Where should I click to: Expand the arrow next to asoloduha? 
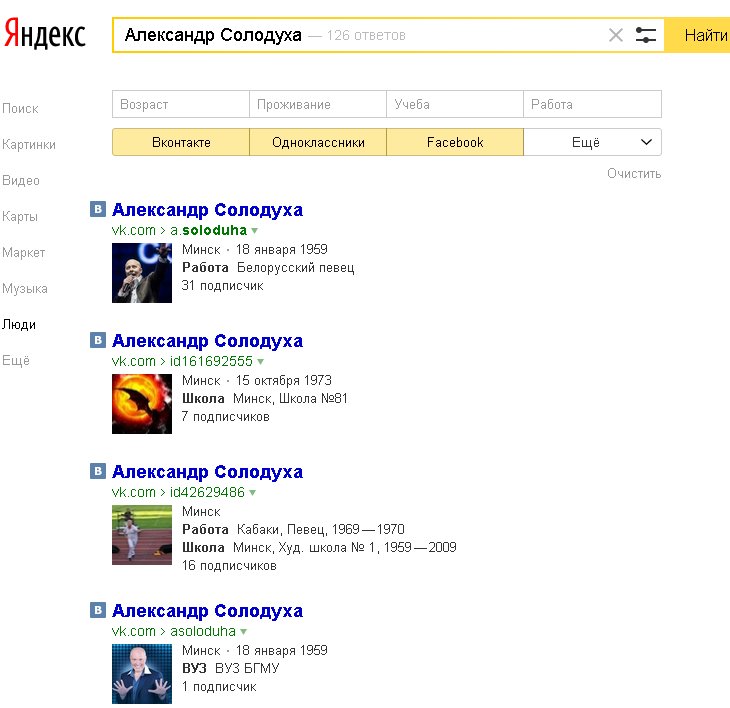pos(243,632)
